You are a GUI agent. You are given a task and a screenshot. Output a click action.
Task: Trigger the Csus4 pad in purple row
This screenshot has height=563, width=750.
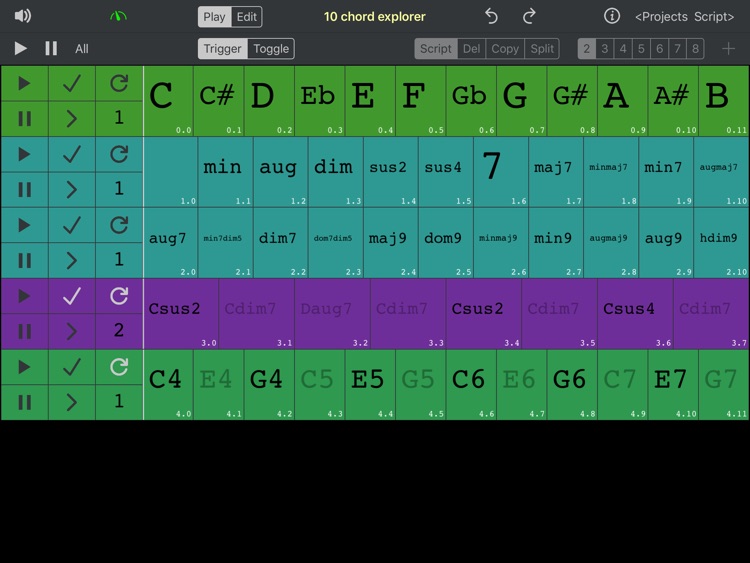(x=635, y=313)
